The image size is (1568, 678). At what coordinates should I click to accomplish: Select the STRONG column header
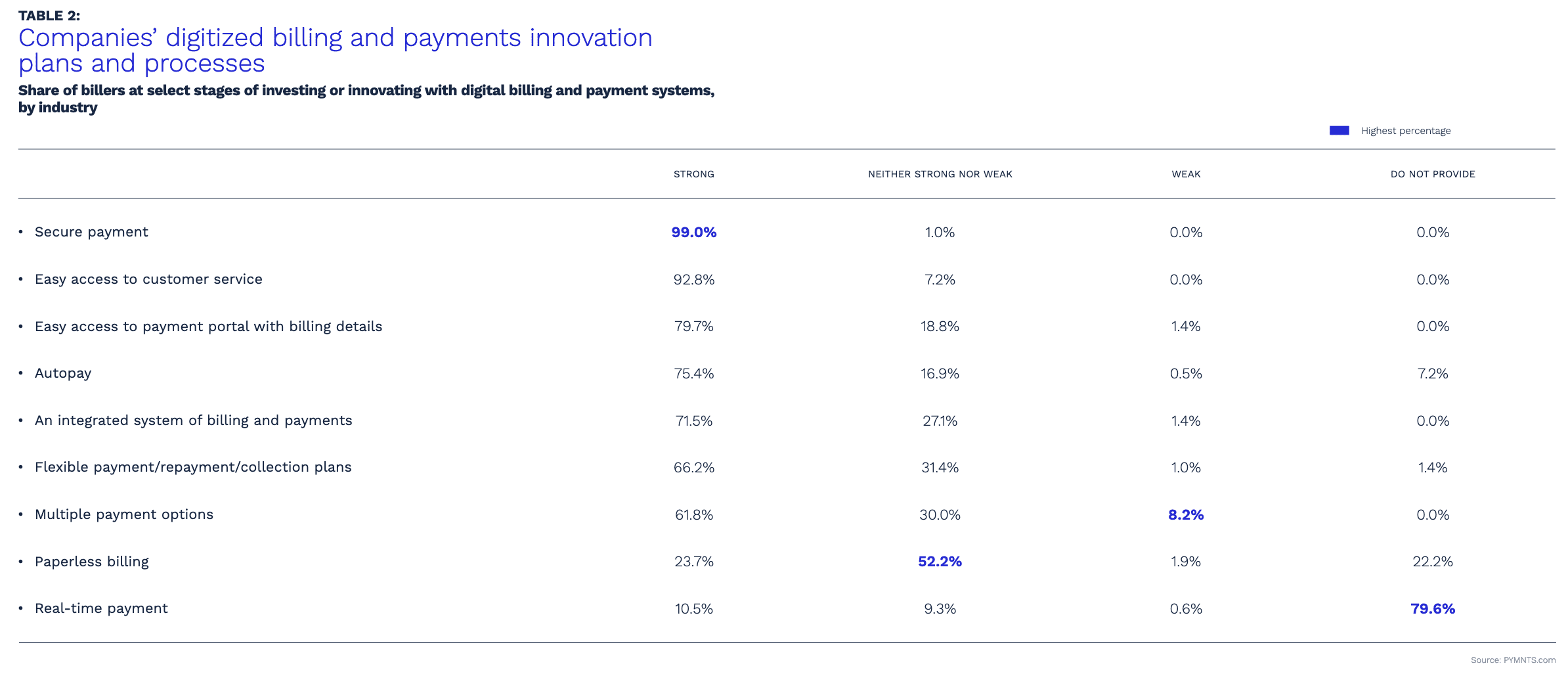[693, 174]
